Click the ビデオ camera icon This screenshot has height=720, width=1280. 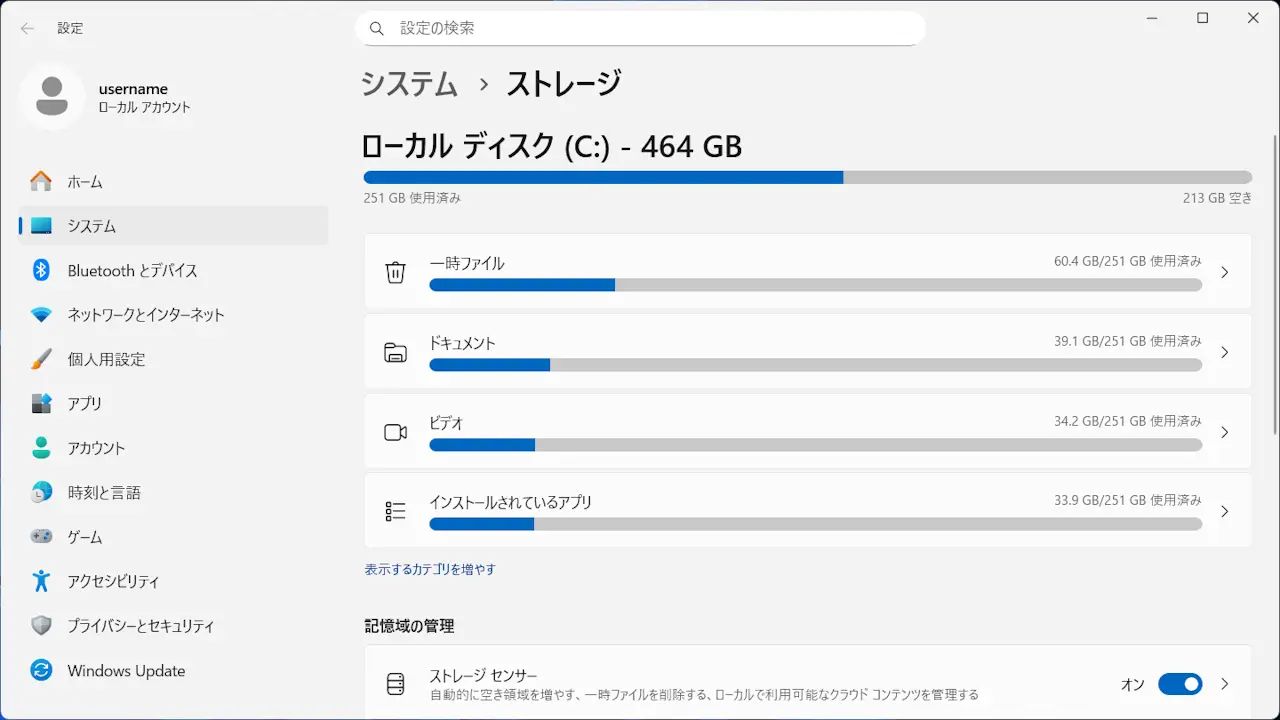click(x=396, y=432)
